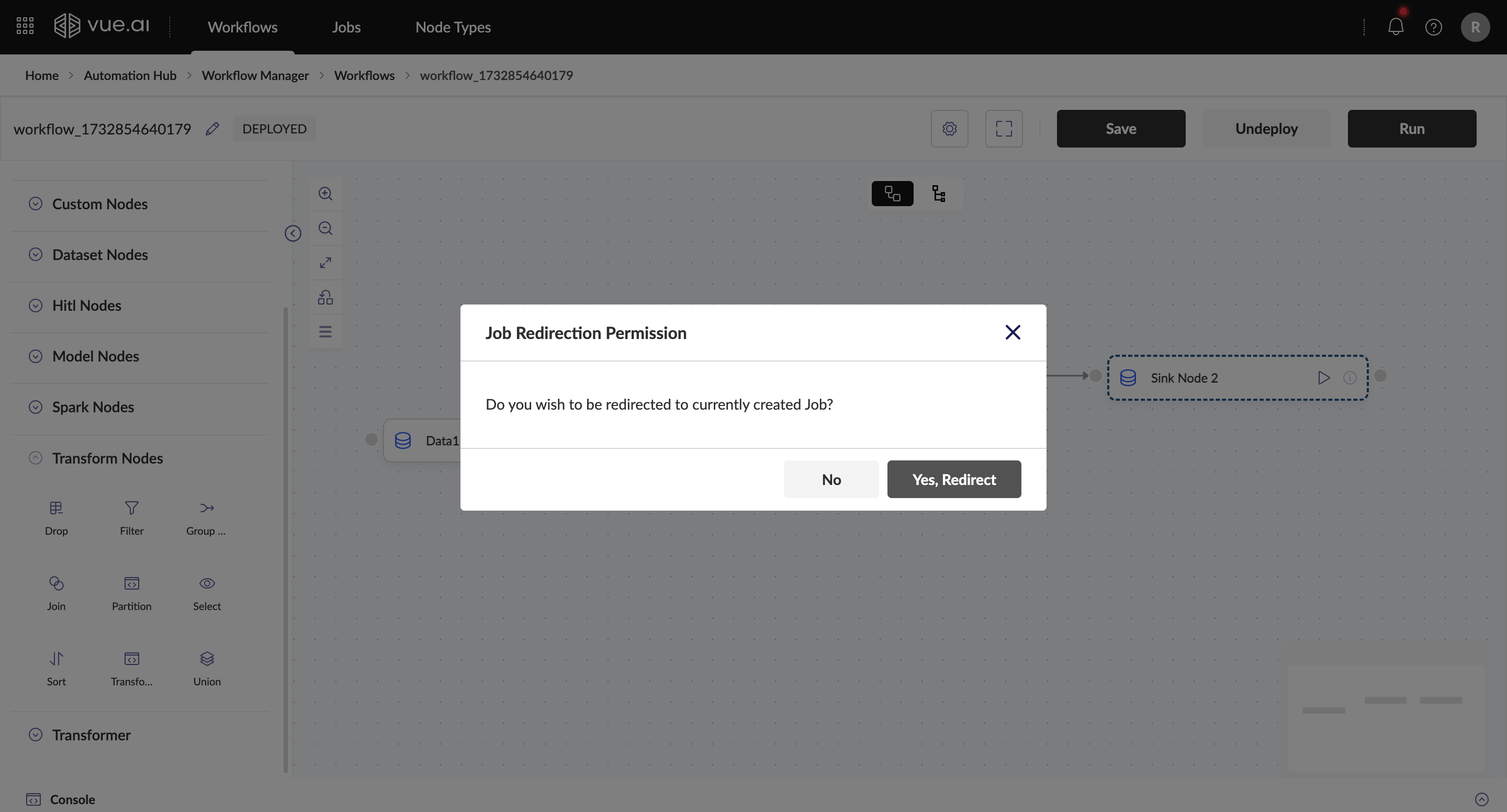Click the fit-to-view arrows icon
The width and height of the screenshot is (1507, 812).
(x=325, y=263)
